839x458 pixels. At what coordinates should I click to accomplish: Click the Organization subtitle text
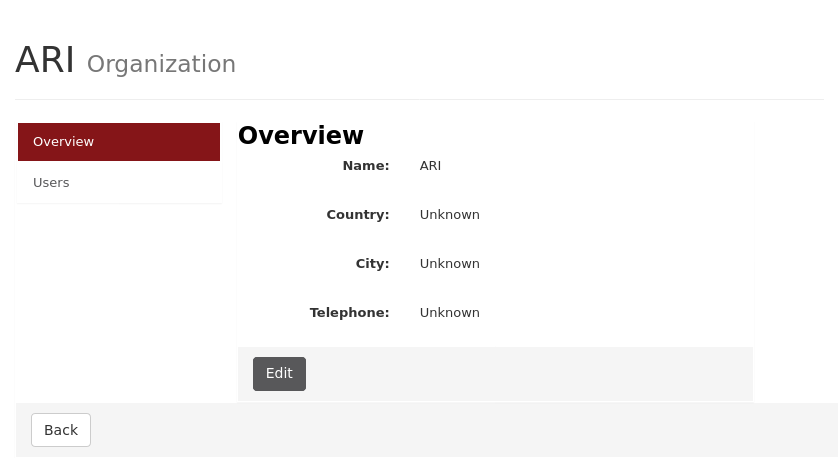point(161,64)
